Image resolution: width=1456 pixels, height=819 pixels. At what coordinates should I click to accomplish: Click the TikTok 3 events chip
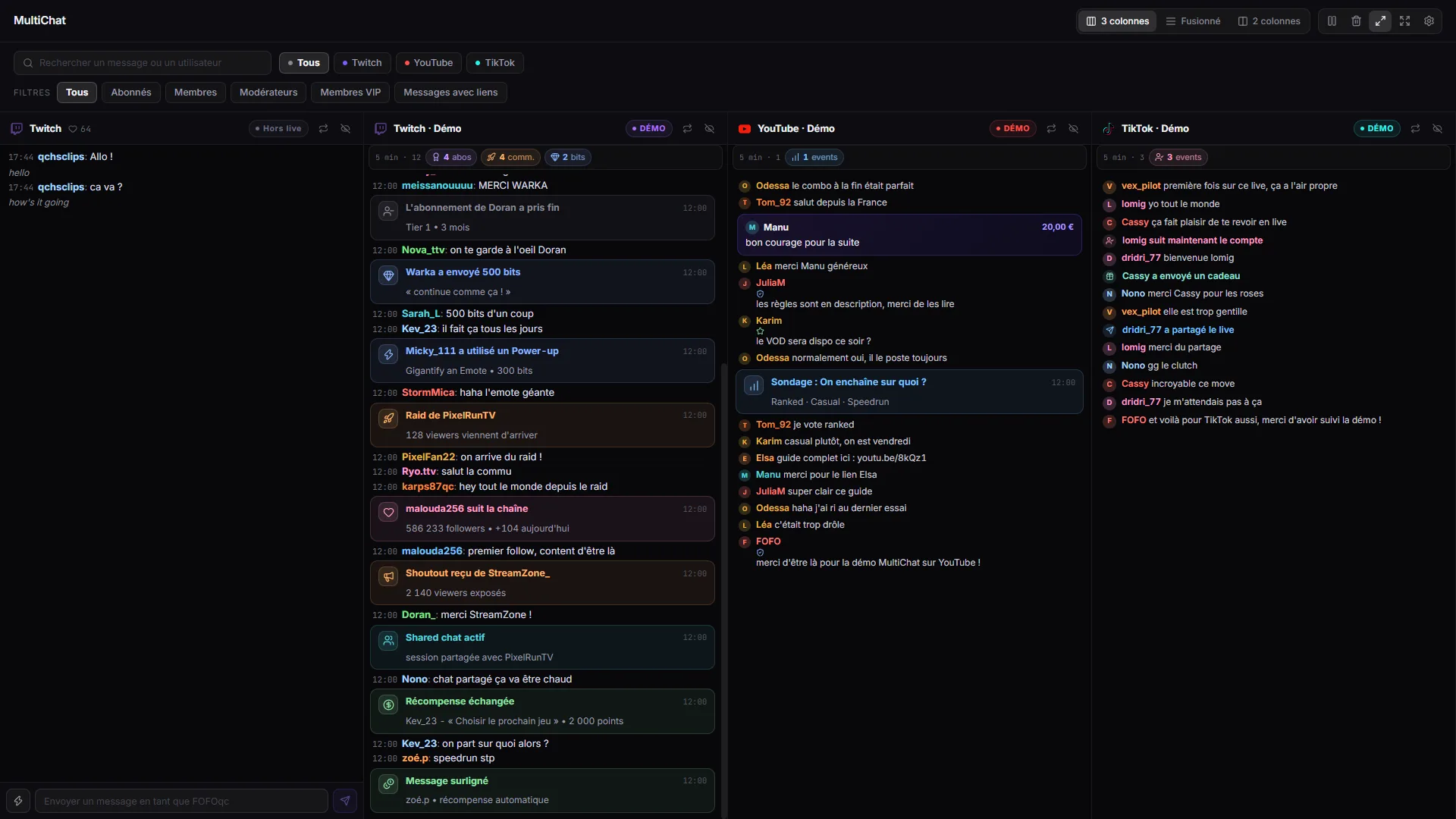[1178, 158]
